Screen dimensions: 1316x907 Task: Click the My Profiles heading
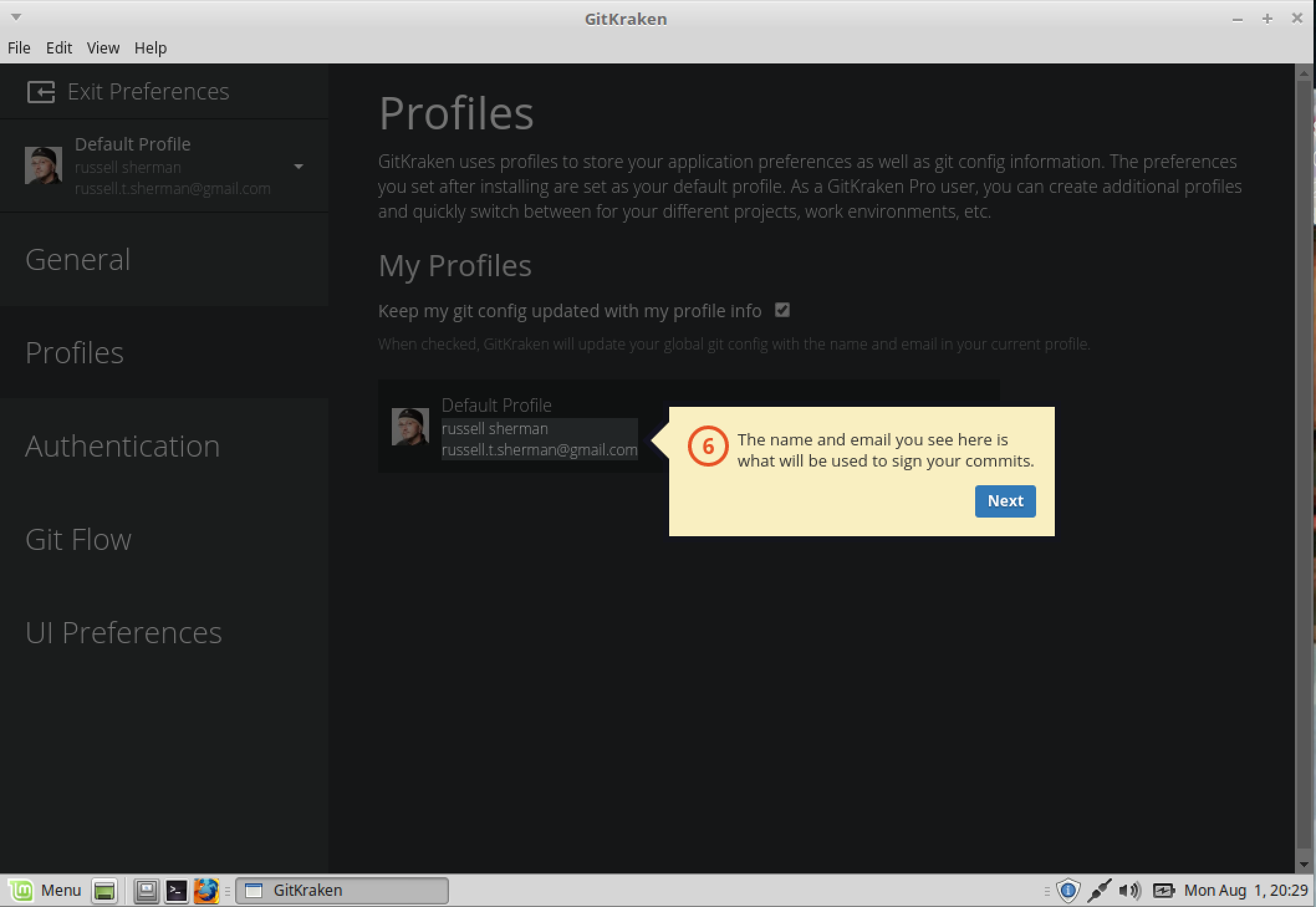[x=455, y=266]
